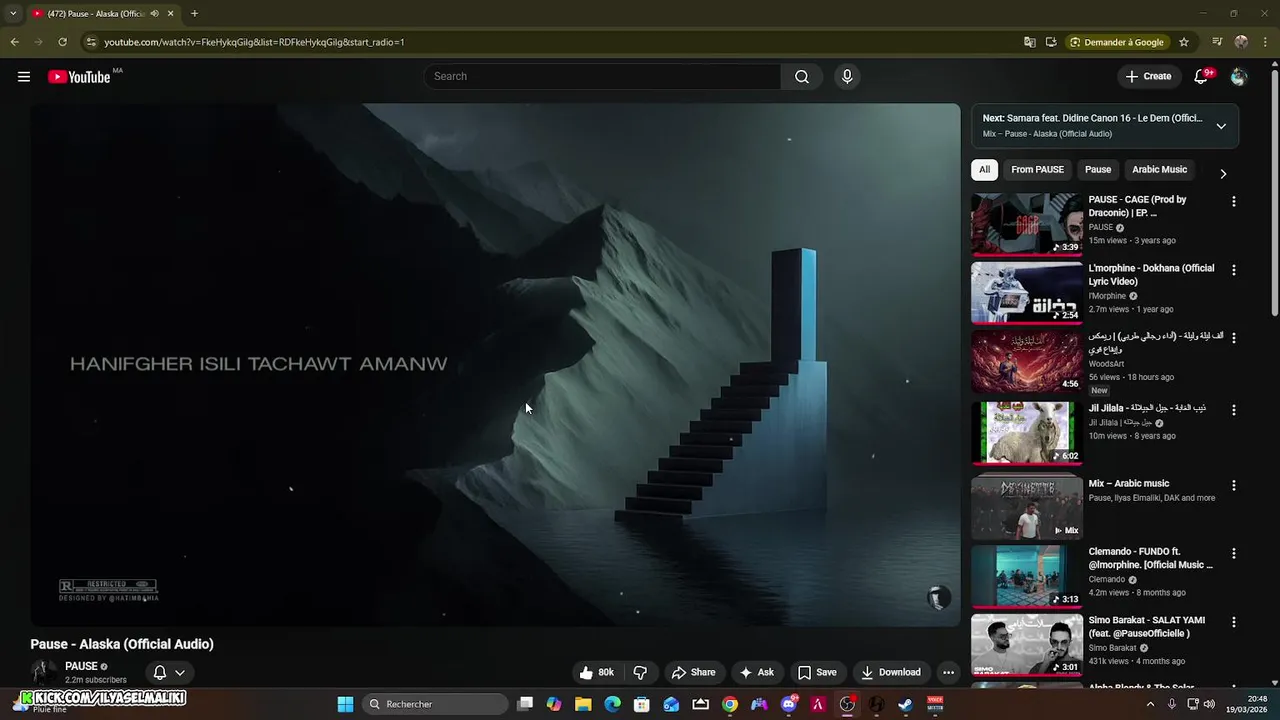Select the From PAUSE filter chip

click(1037, 170)
